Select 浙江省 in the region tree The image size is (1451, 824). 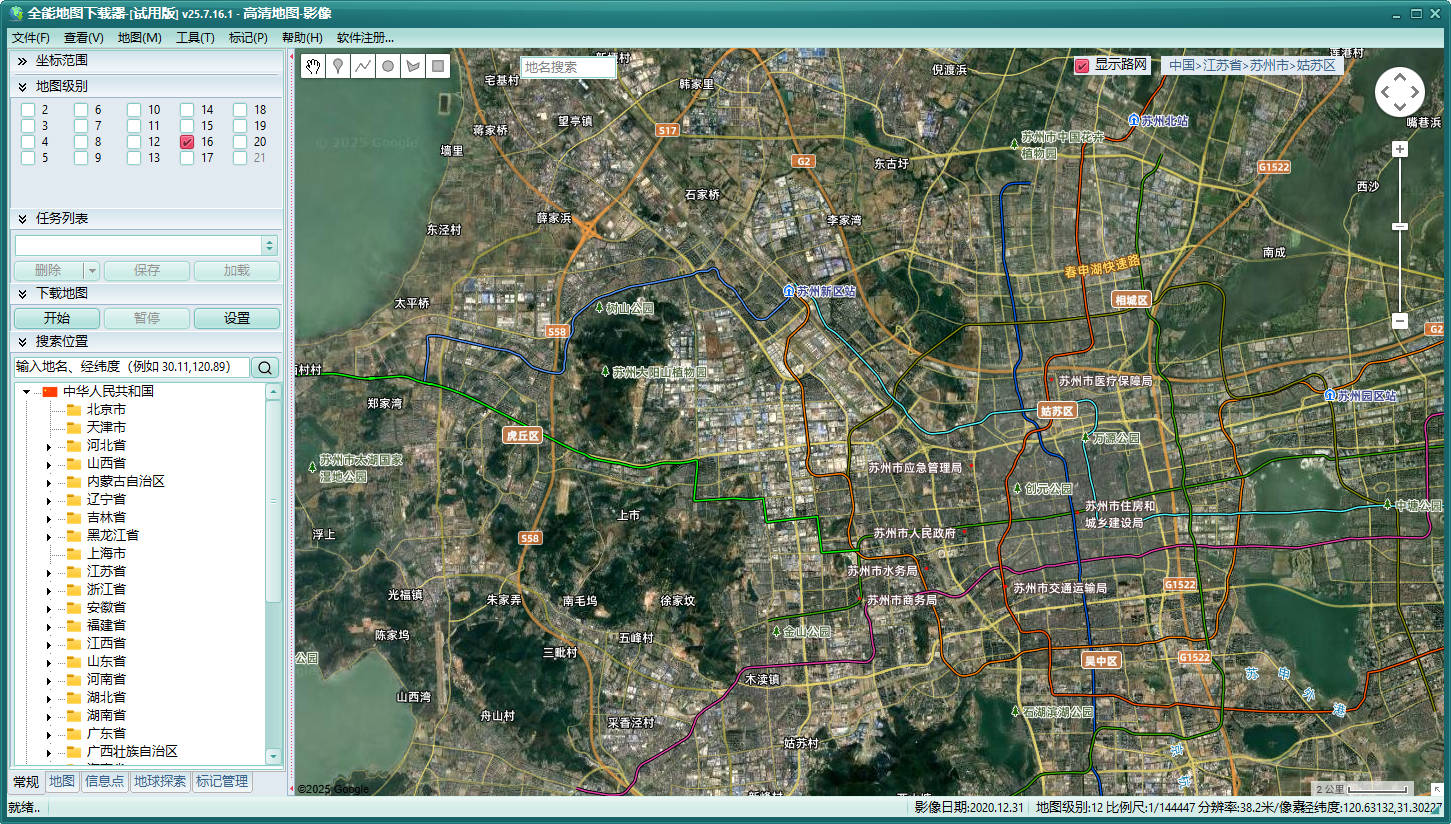pos(106,589)
